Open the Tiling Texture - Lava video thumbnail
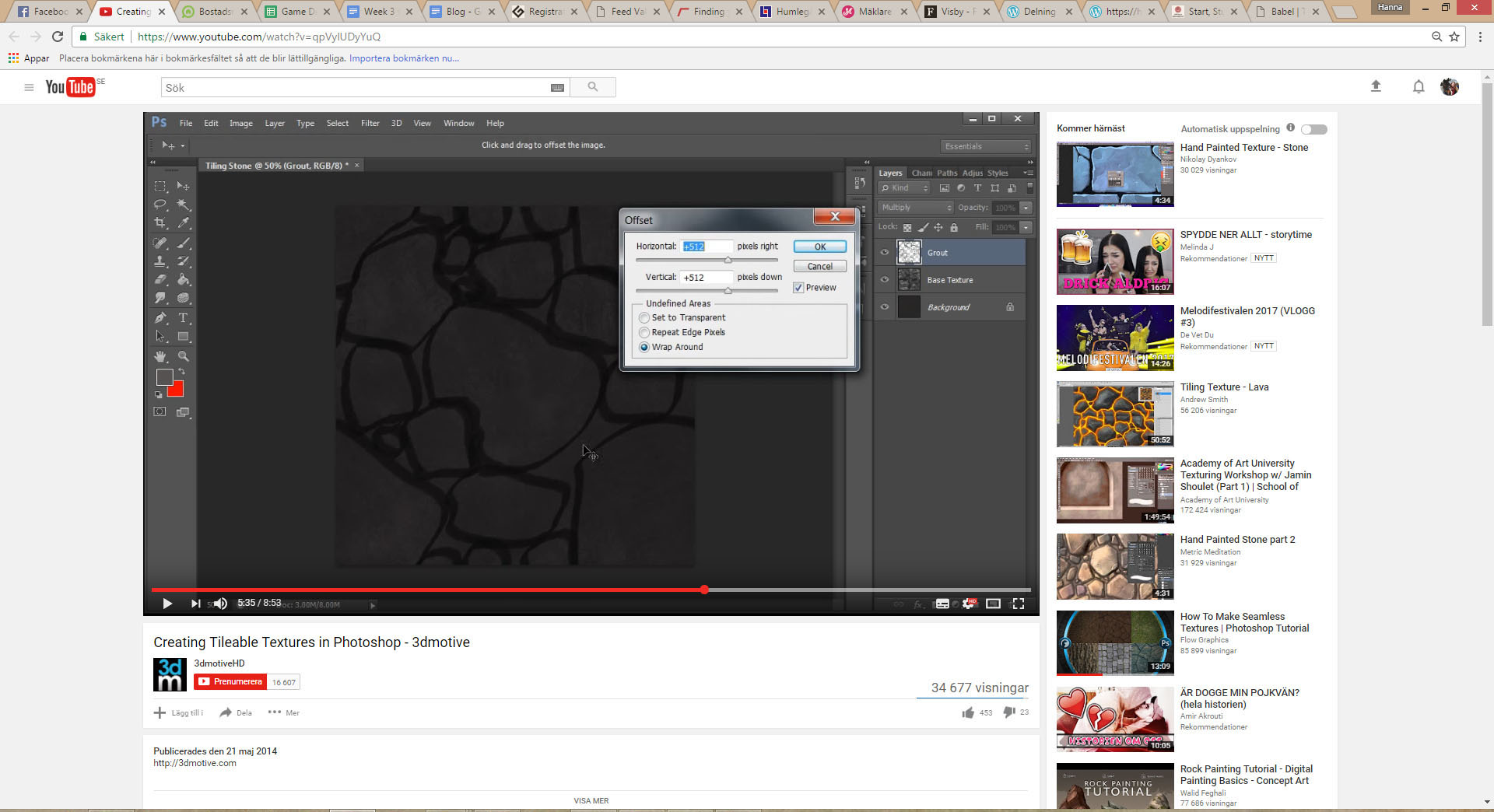 (1114, 414)
